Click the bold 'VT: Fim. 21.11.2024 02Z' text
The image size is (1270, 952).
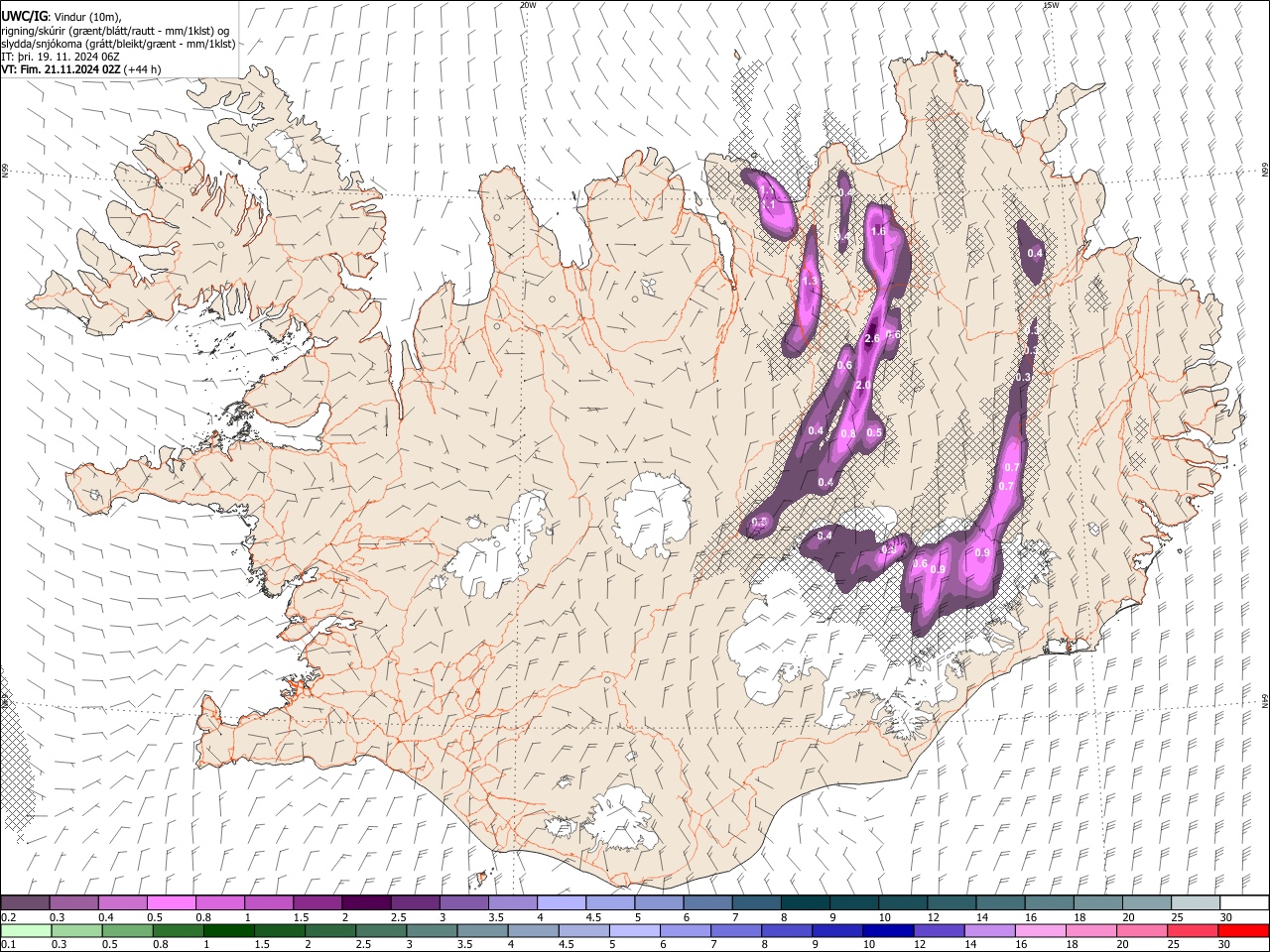[x=62, y=69]
